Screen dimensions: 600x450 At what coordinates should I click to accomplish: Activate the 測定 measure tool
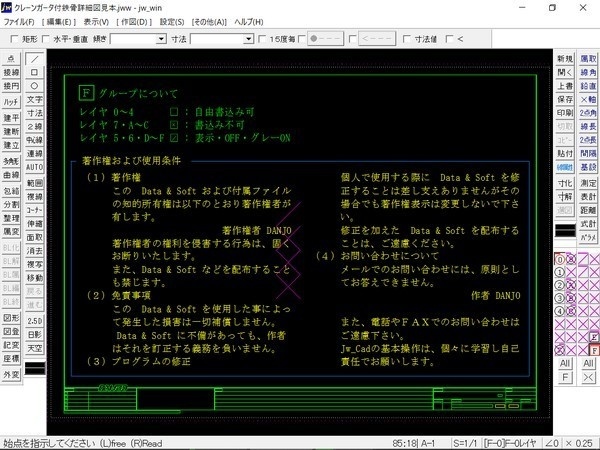click(588, 183)
